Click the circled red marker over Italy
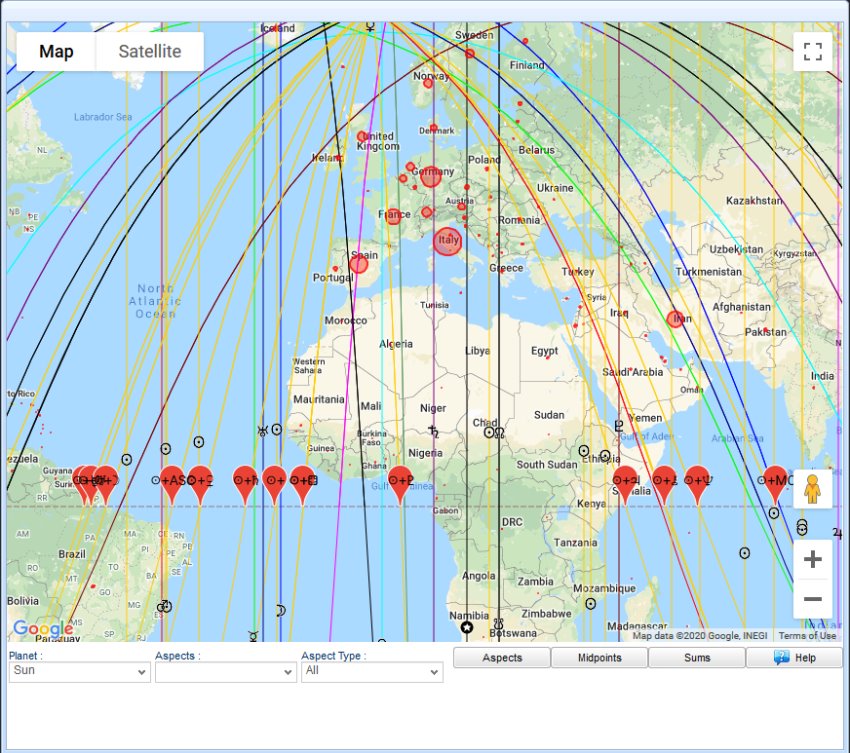850x753 pixels. click(x=446, y=241)
